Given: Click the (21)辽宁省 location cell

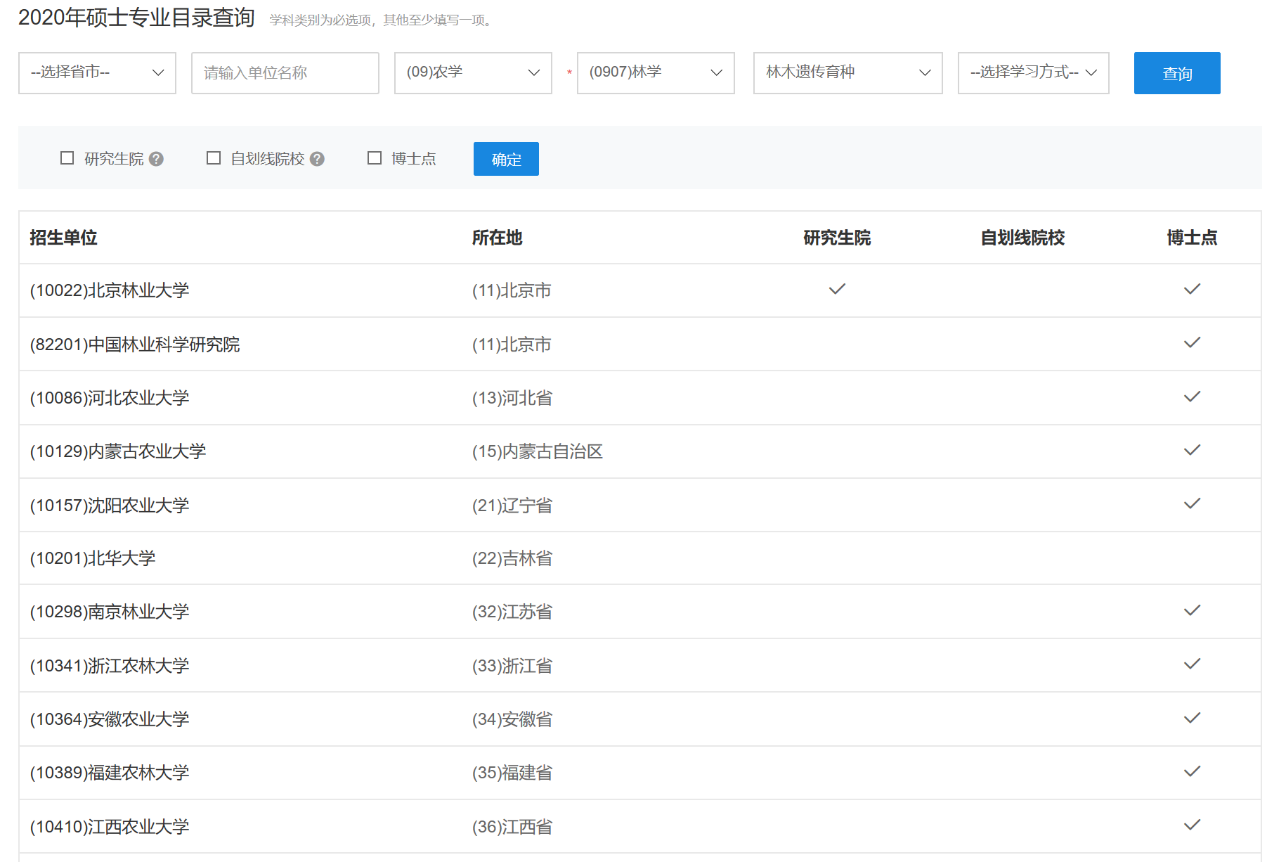Looking at the screenshot, I should (512, 505).
